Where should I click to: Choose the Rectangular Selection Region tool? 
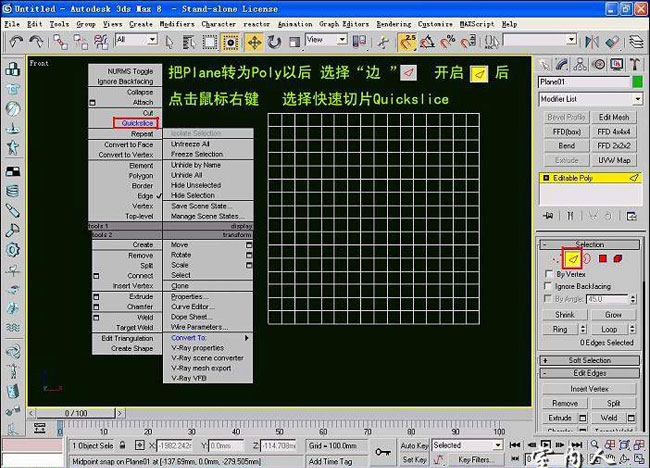(210, 42)
